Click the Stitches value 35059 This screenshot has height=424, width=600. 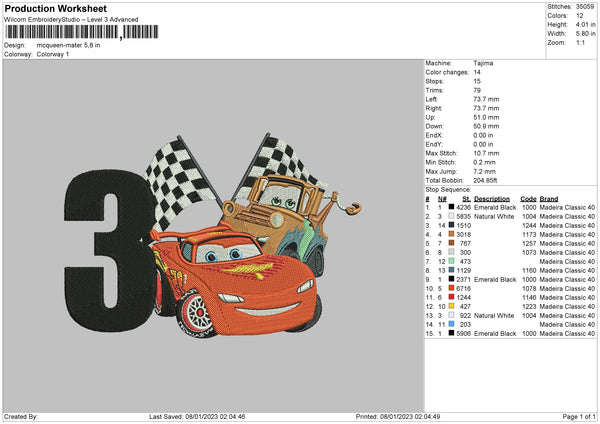coord(585,7)
